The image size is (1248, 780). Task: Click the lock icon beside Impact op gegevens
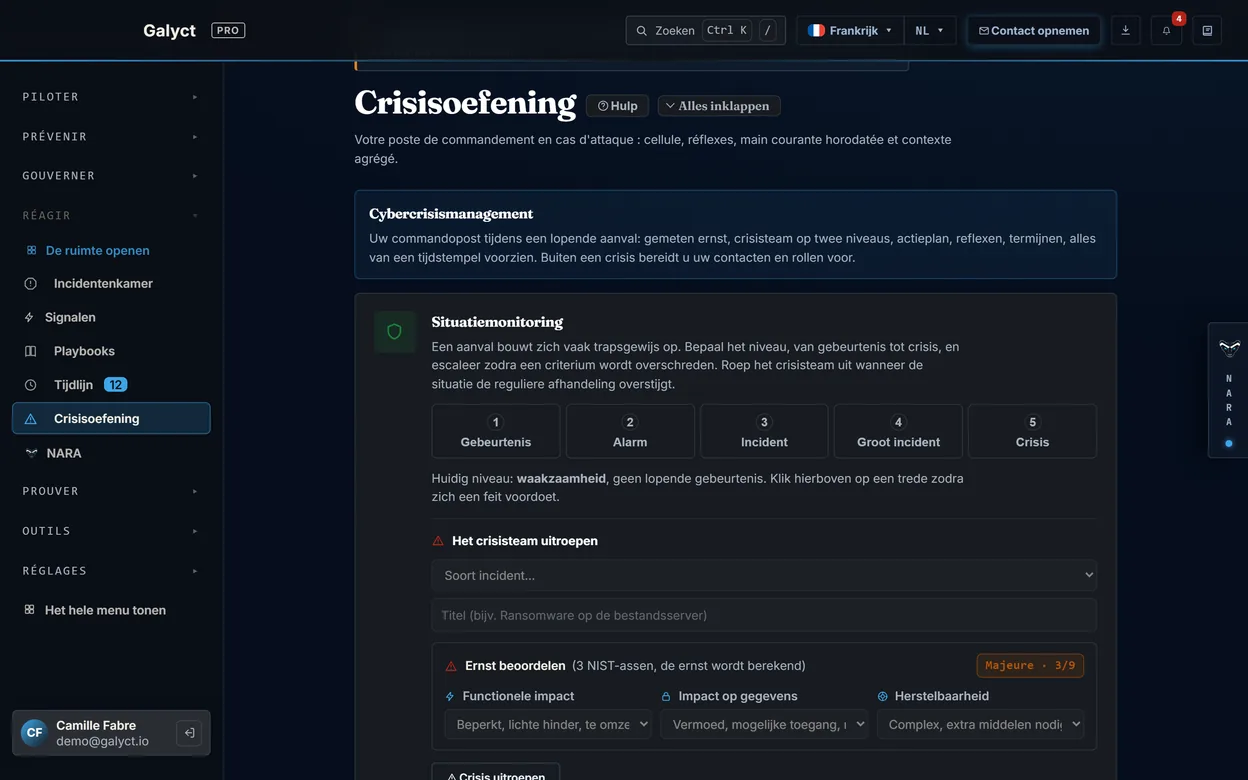click(666, 697)
